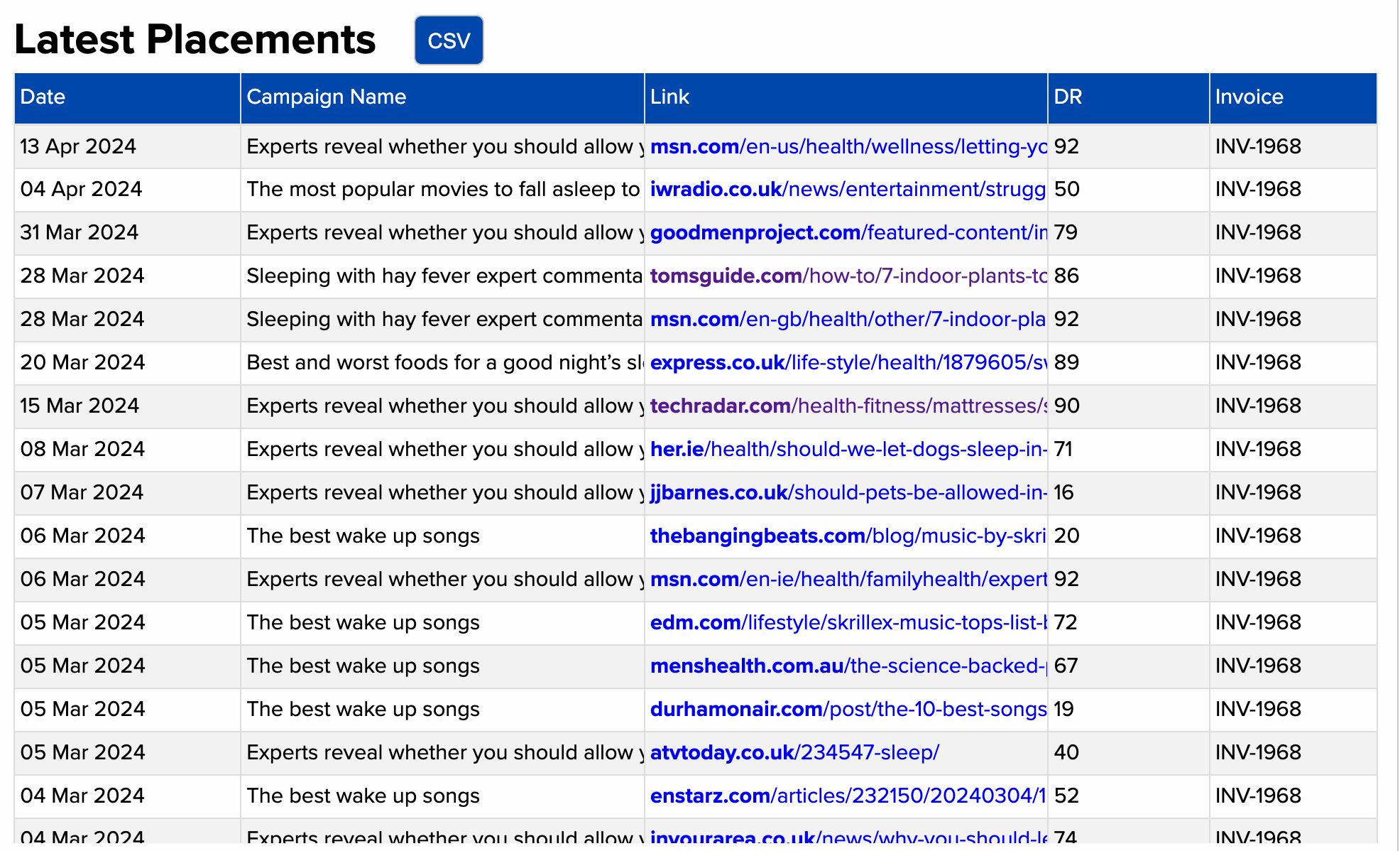This screenshot has width=1400, height=851.
Task: Click "The best wake up songs" in edm.com row
Action: point(363,622)
